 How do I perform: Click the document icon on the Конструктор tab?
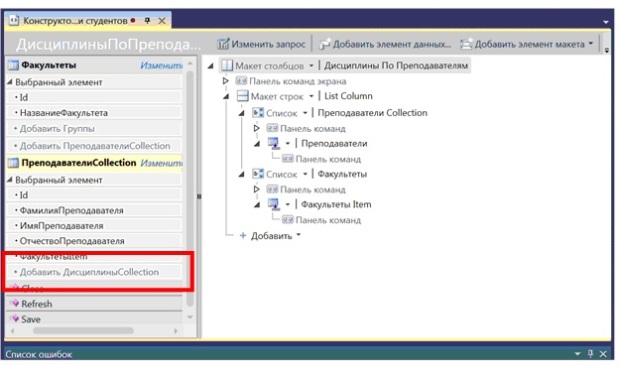click(x=13, y=20)
